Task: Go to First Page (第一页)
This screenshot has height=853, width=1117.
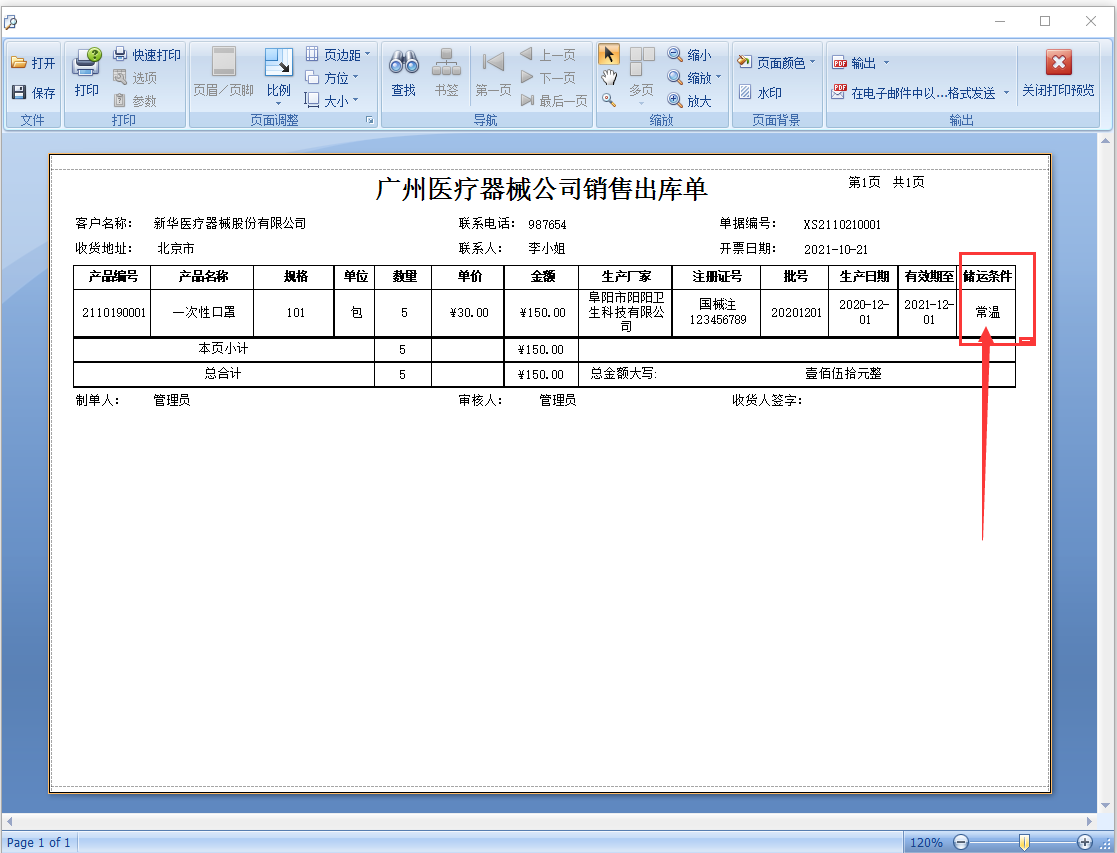Action: tap(493, 72)
